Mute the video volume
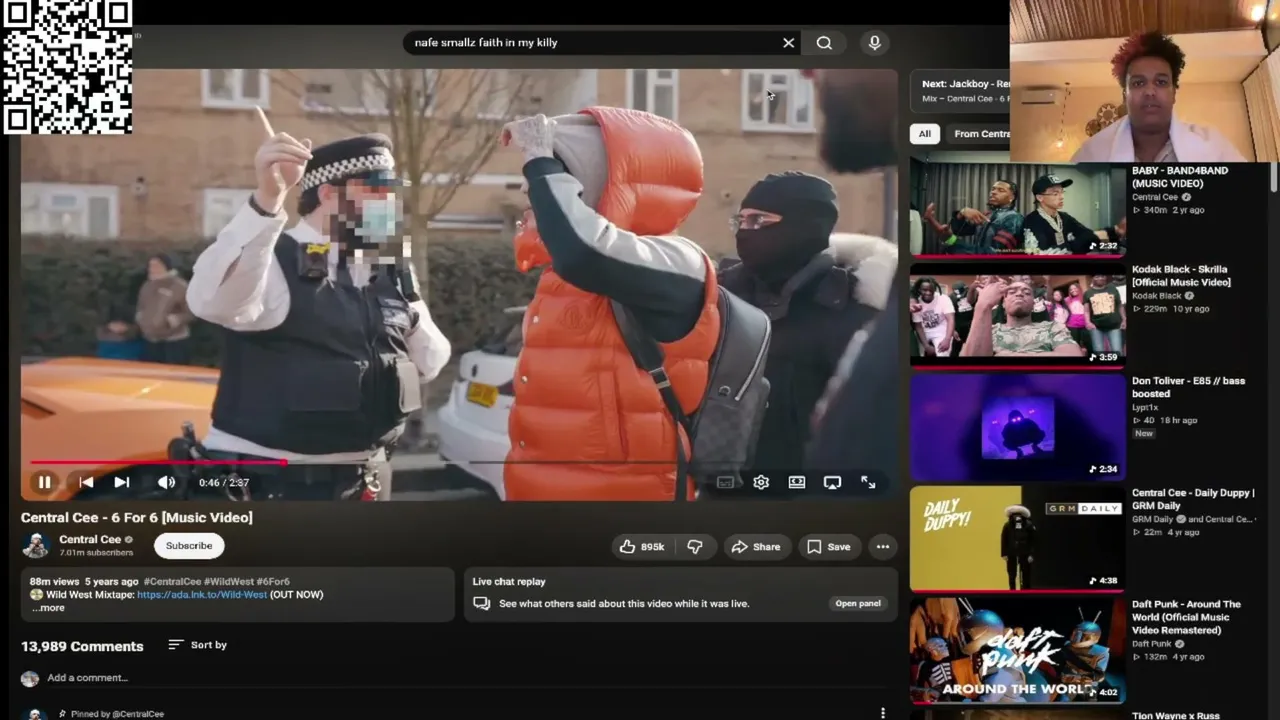The image size is (1280, 720). (x=166, y=482)
